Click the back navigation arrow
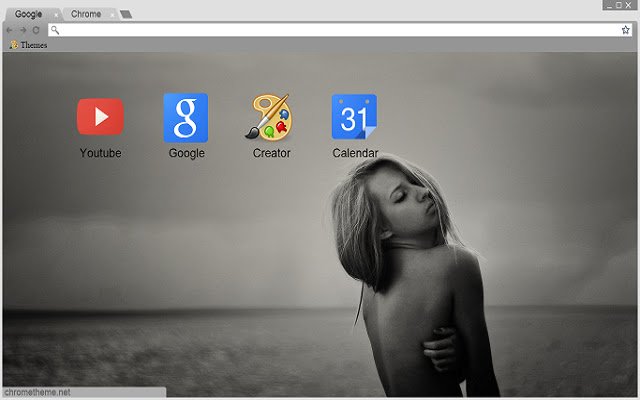Viewport: 640px width, 400px height. (10, 30)
